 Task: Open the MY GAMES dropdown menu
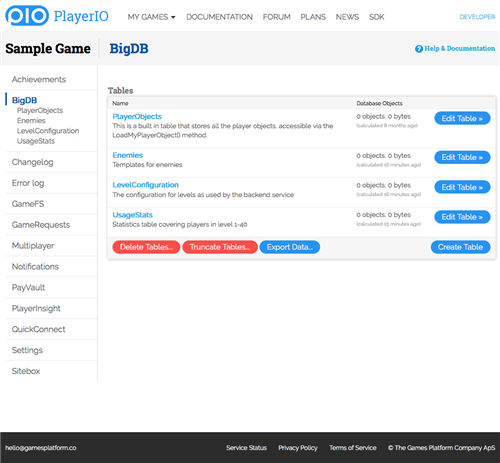(151, 17)
